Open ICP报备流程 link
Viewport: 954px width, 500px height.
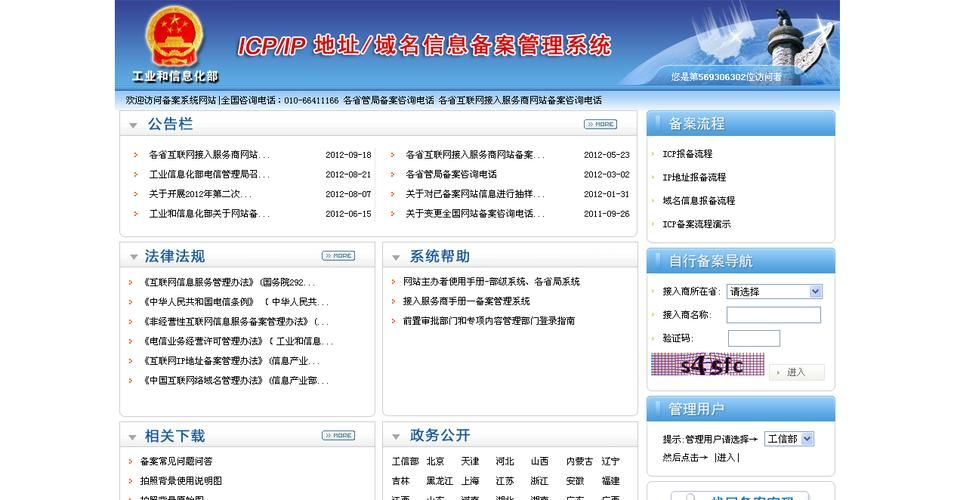(688, 154)
